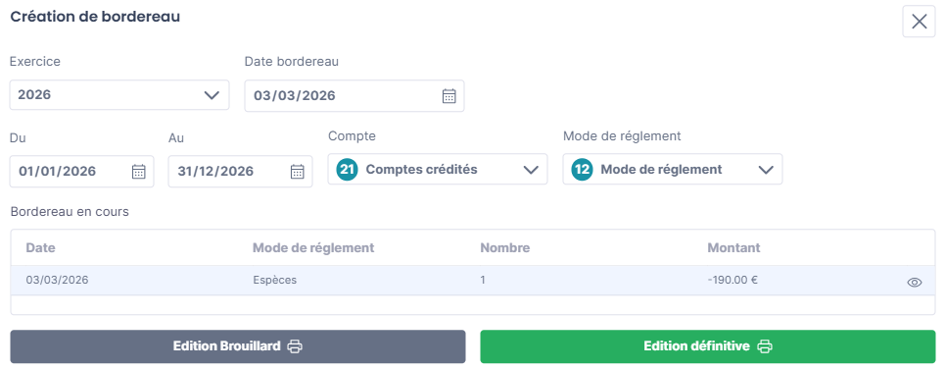This screenshot has width=945, height=370.
Task: Expand the Exercice 2026 dropdown
Action: 119,95
